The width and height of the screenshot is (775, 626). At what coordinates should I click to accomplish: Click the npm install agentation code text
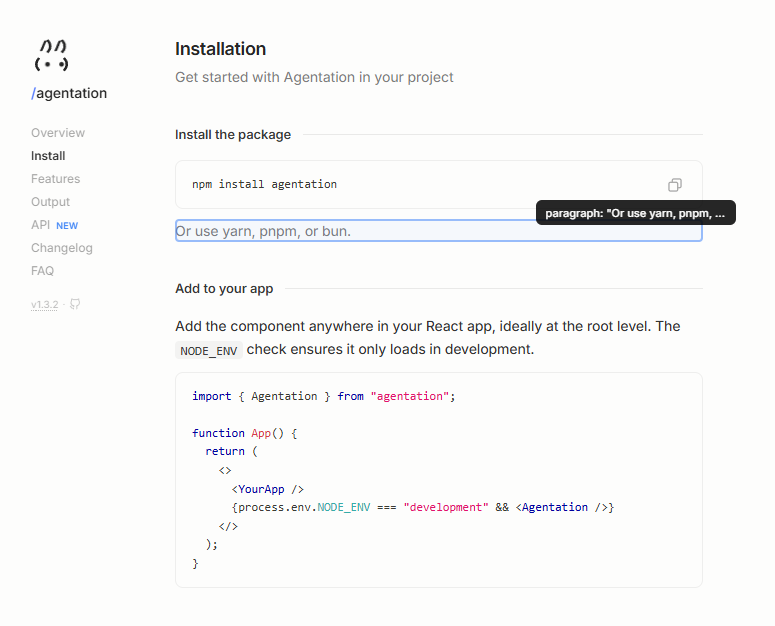click(264, 185)
